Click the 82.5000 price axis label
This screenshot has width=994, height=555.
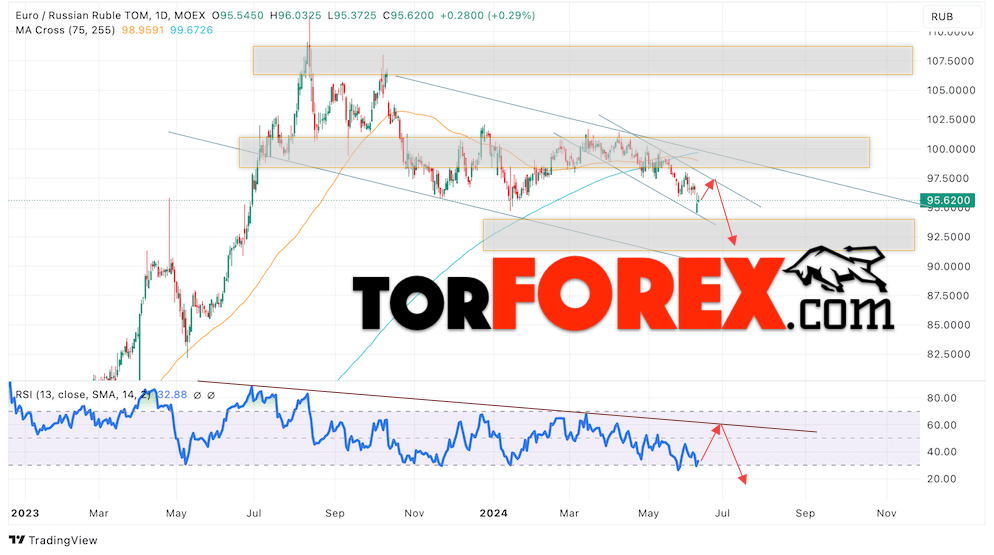point(950,354)
